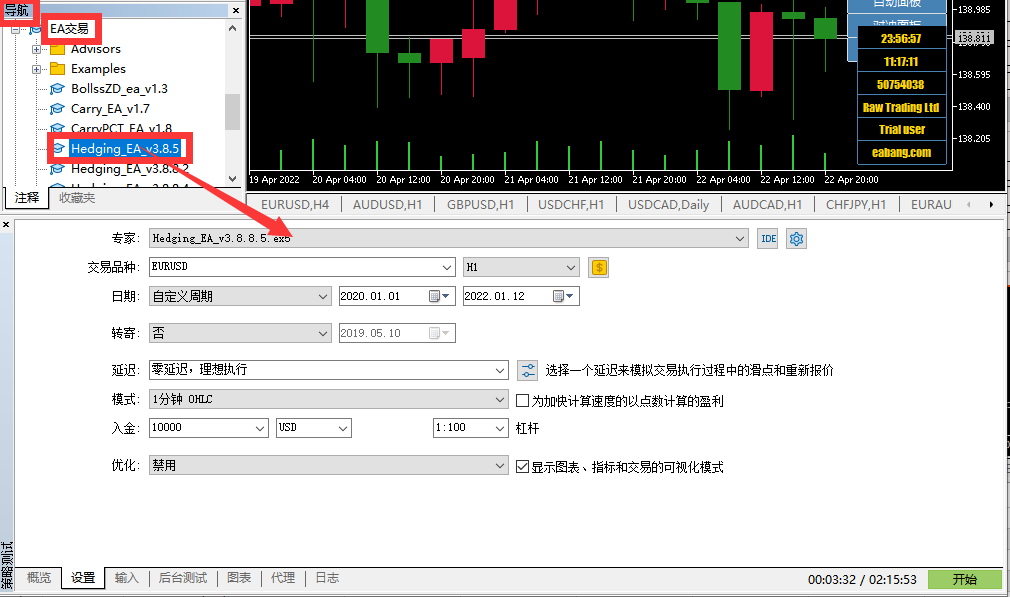Uncheck the visualization mode checkbox
Viewport: 1010px width, 597px height.
[x=522, y=467]
